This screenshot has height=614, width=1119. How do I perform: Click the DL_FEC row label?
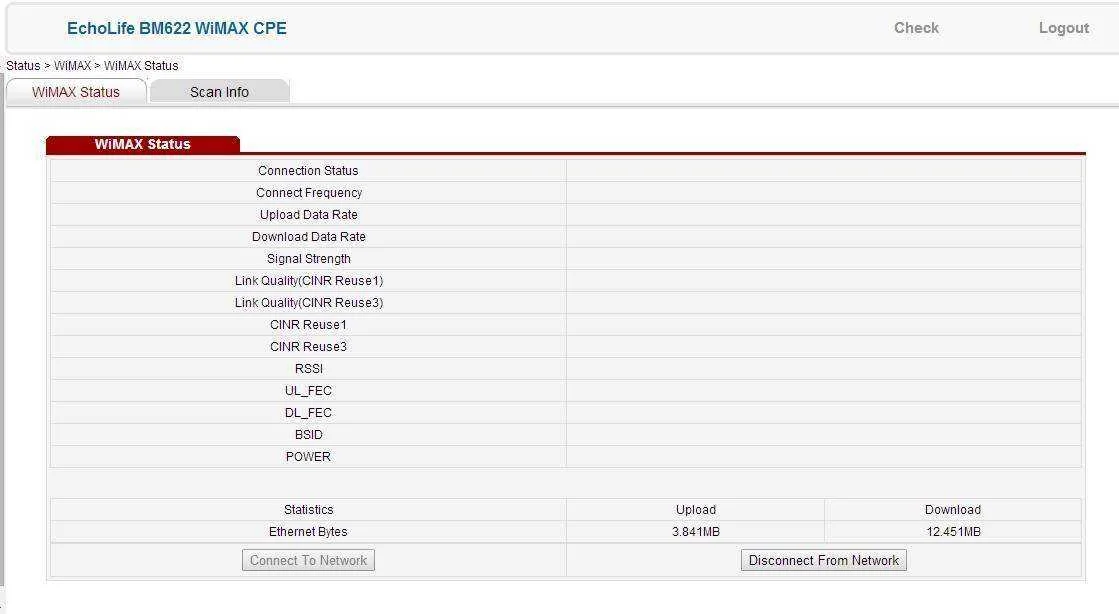pyautogui.click(x=308, y=413)
